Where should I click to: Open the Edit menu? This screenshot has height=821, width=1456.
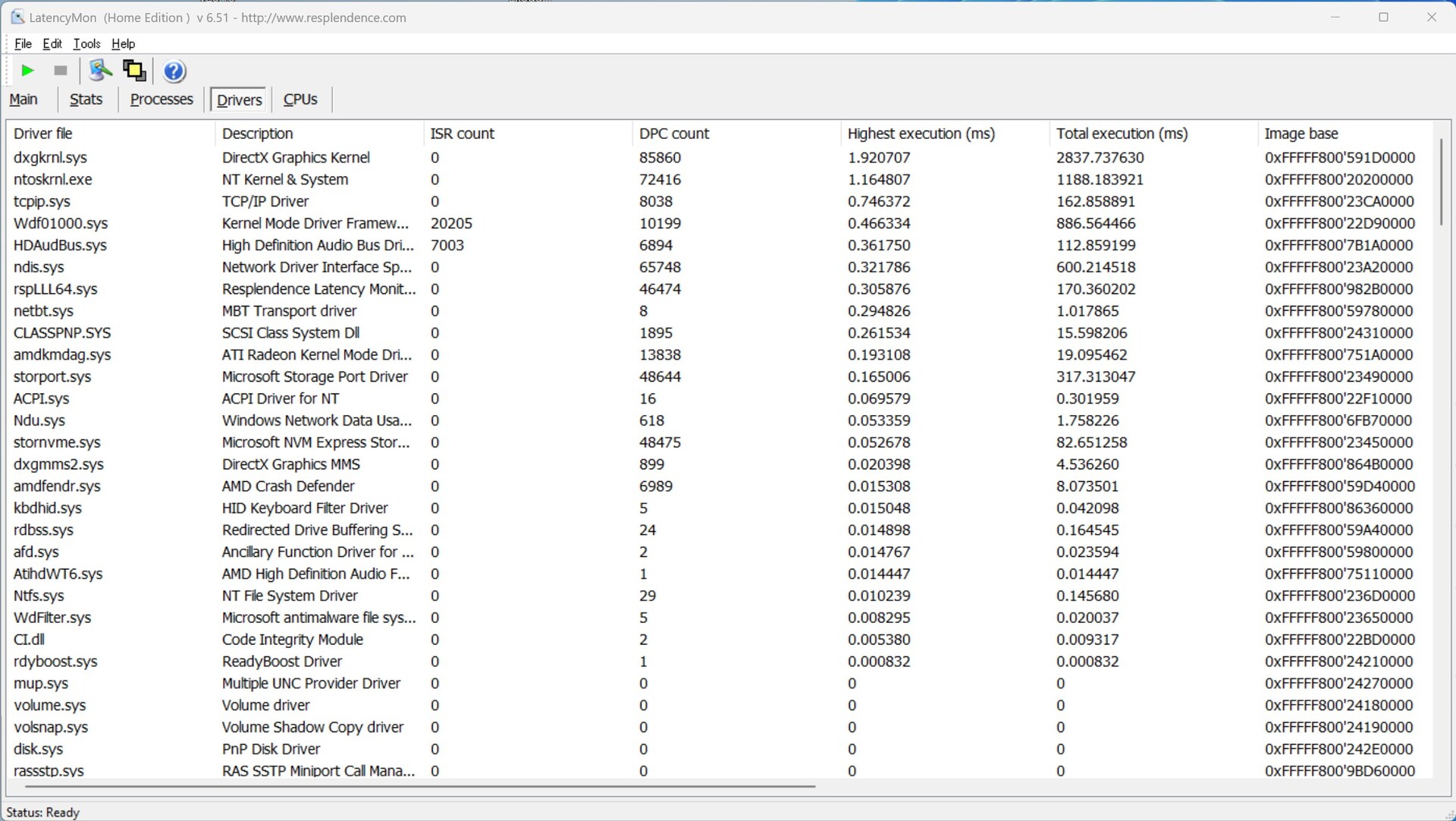pos(52,43)
